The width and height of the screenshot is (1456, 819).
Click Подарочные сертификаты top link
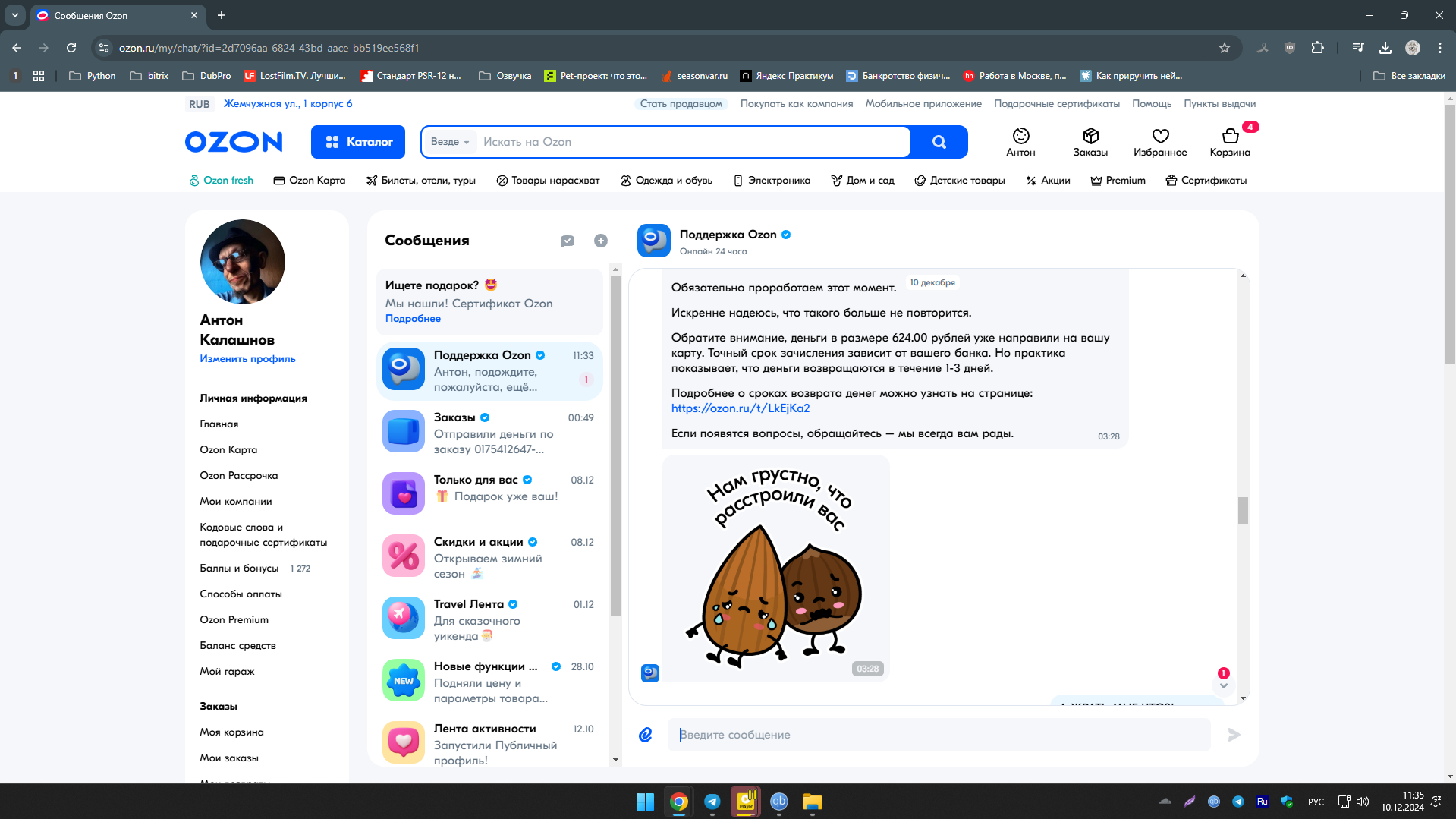(1057, 104)
